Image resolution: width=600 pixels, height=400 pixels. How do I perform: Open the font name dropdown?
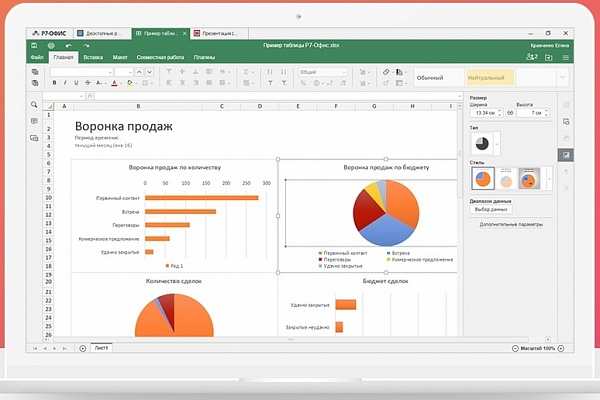click(x=110, y=72)
